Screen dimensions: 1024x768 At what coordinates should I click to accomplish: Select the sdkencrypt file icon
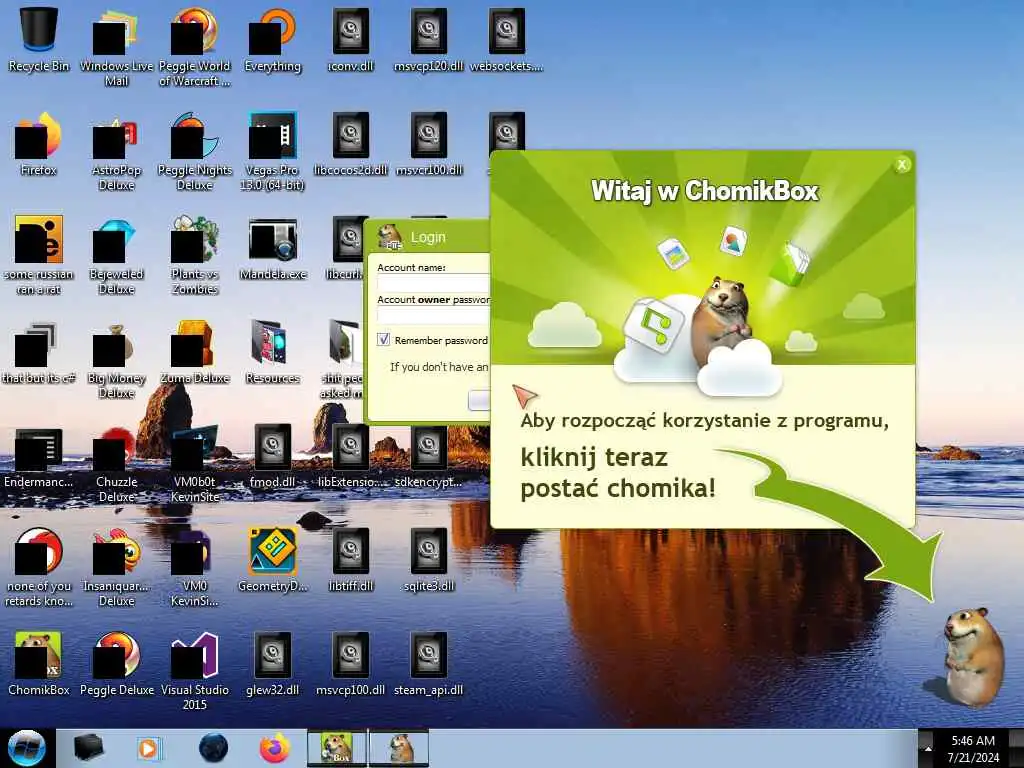click(428, 456)
